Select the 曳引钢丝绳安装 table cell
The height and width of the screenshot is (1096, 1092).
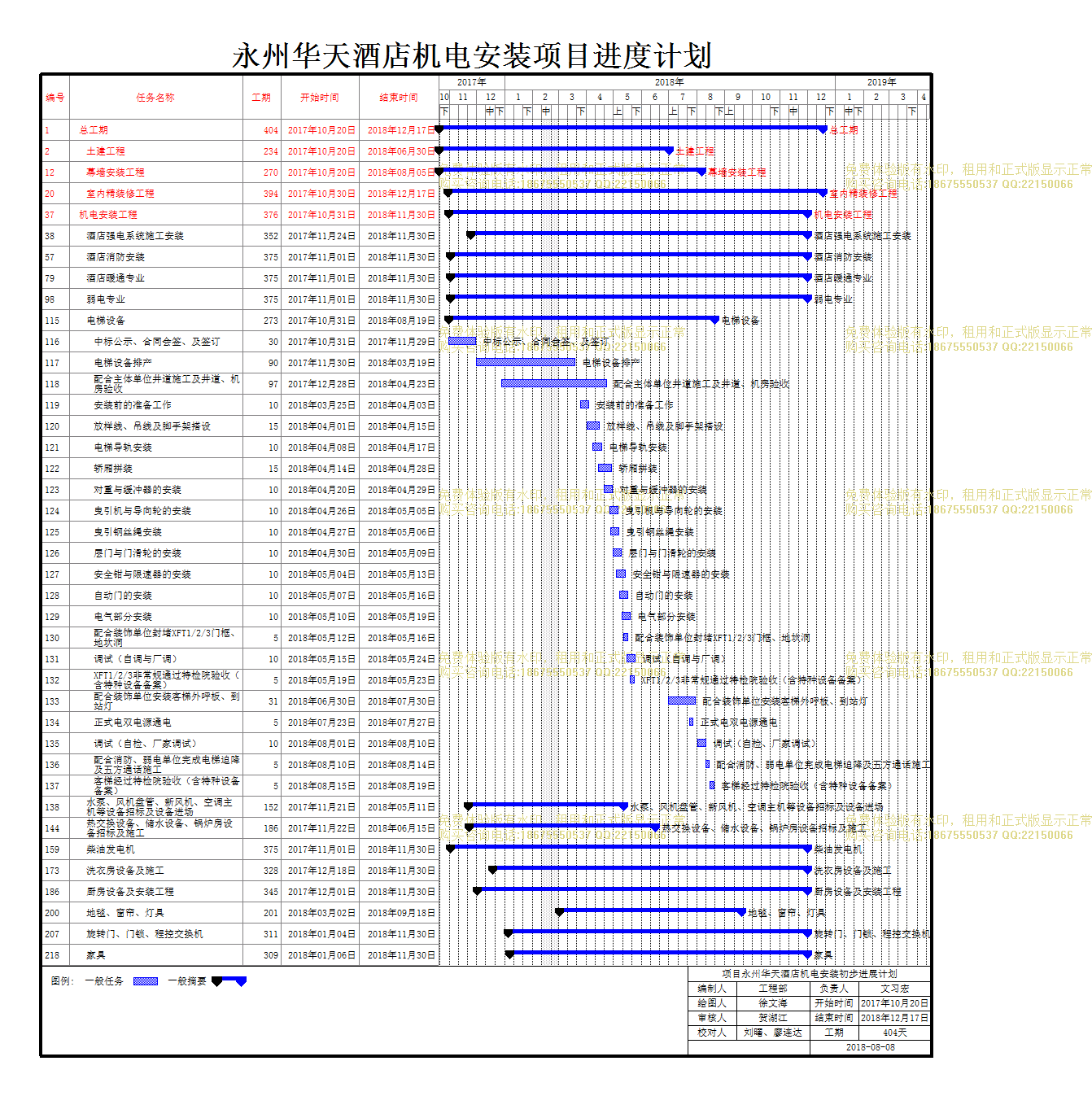coord(155,532)
